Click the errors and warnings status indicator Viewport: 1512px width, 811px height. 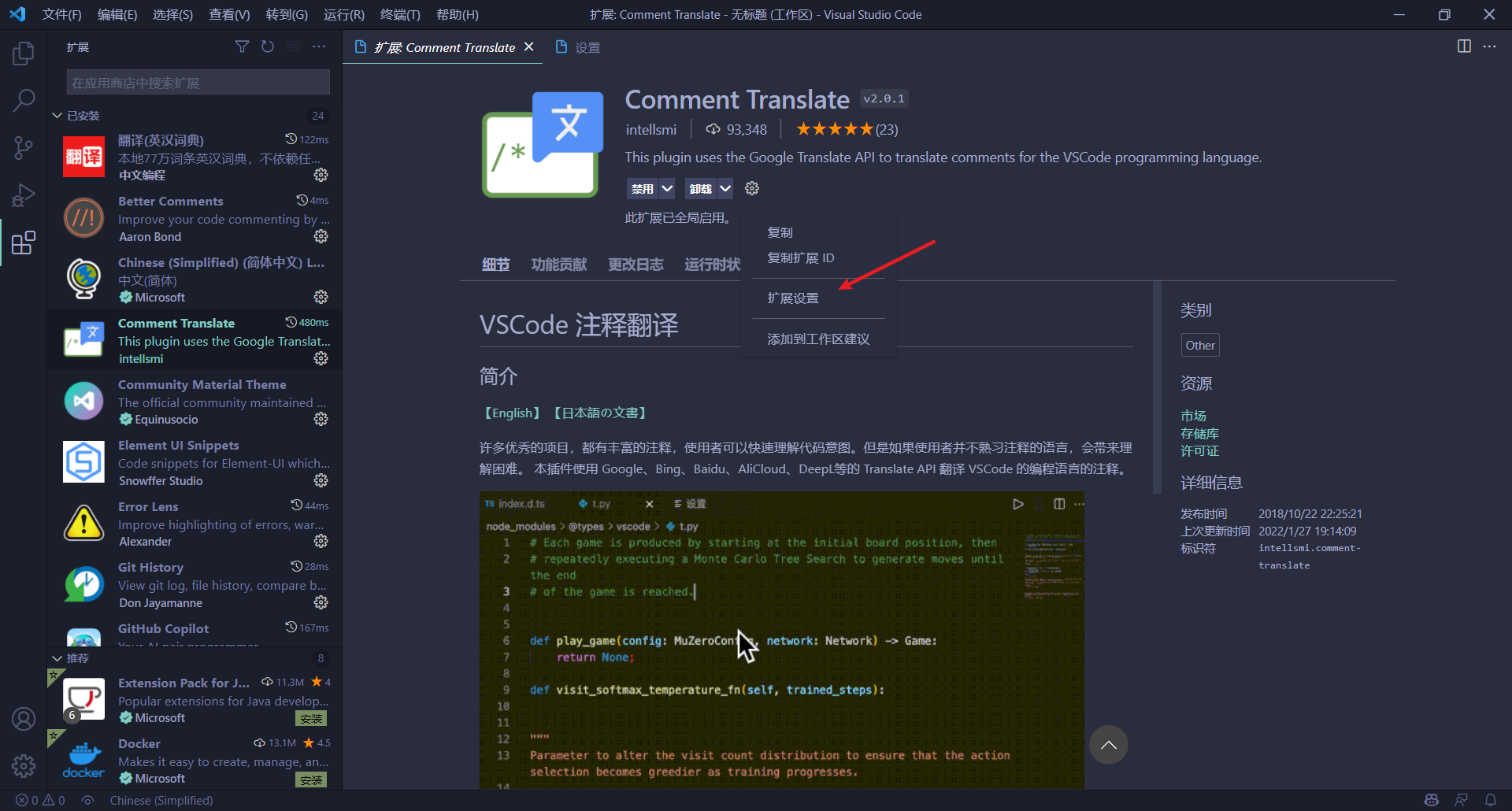tap(41, 800)
